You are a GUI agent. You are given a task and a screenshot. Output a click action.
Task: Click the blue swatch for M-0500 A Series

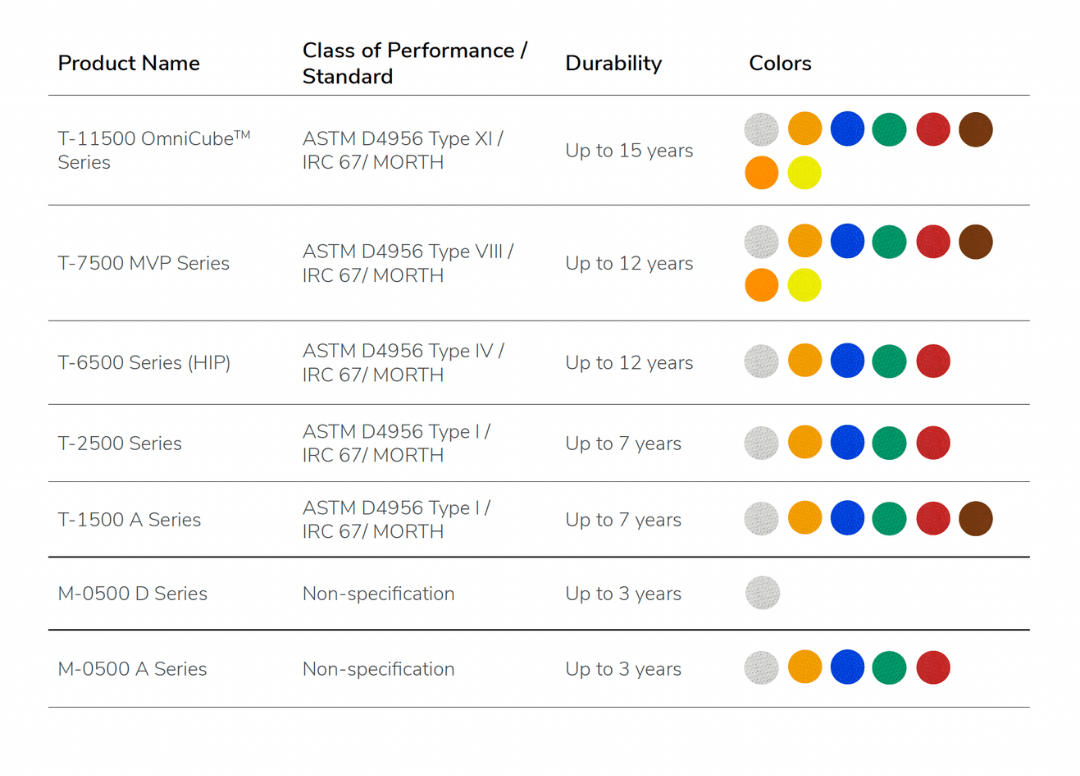847,668
